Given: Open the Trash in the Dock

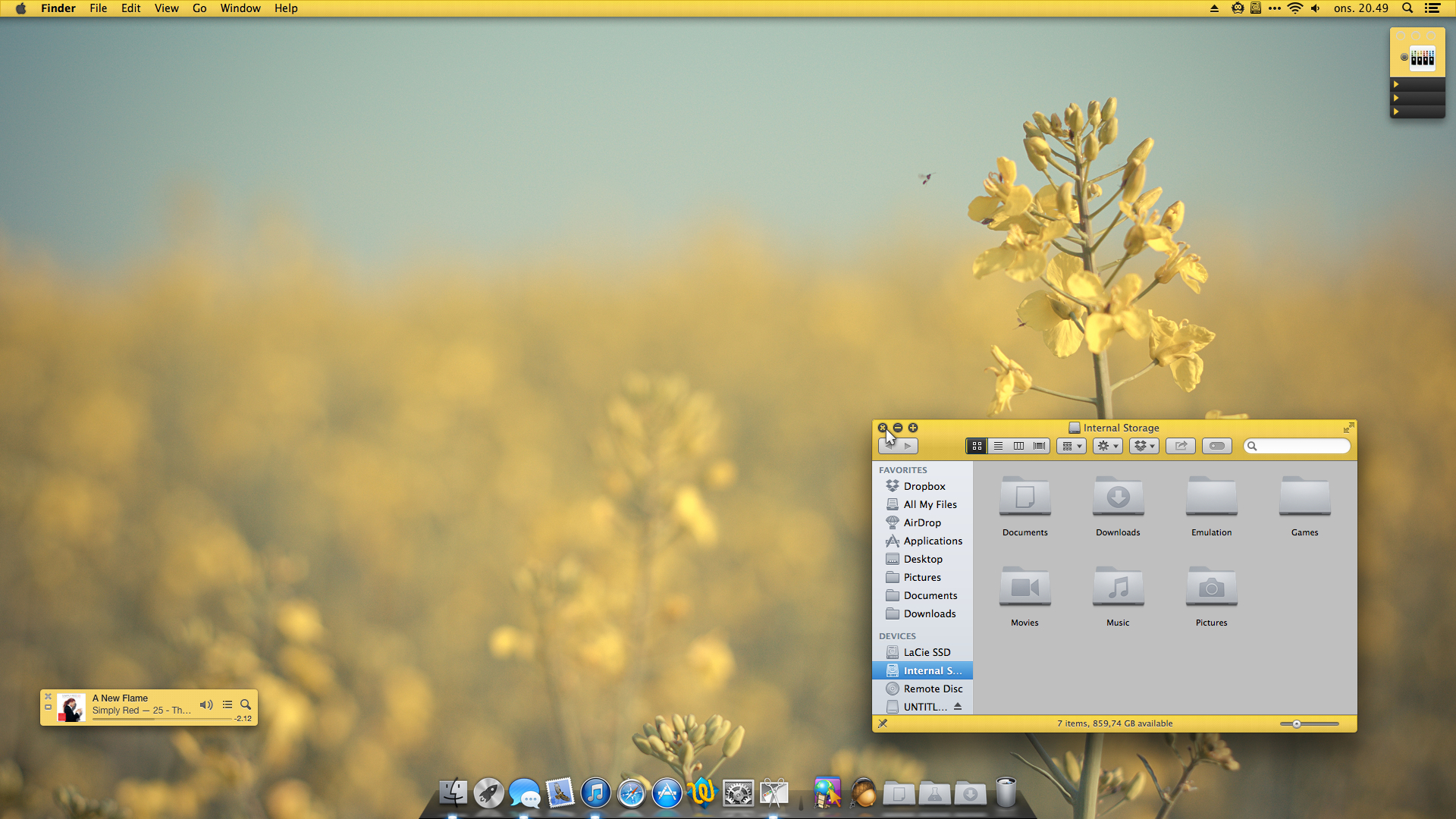Looking at the screenshot, I should [1006, 792].
